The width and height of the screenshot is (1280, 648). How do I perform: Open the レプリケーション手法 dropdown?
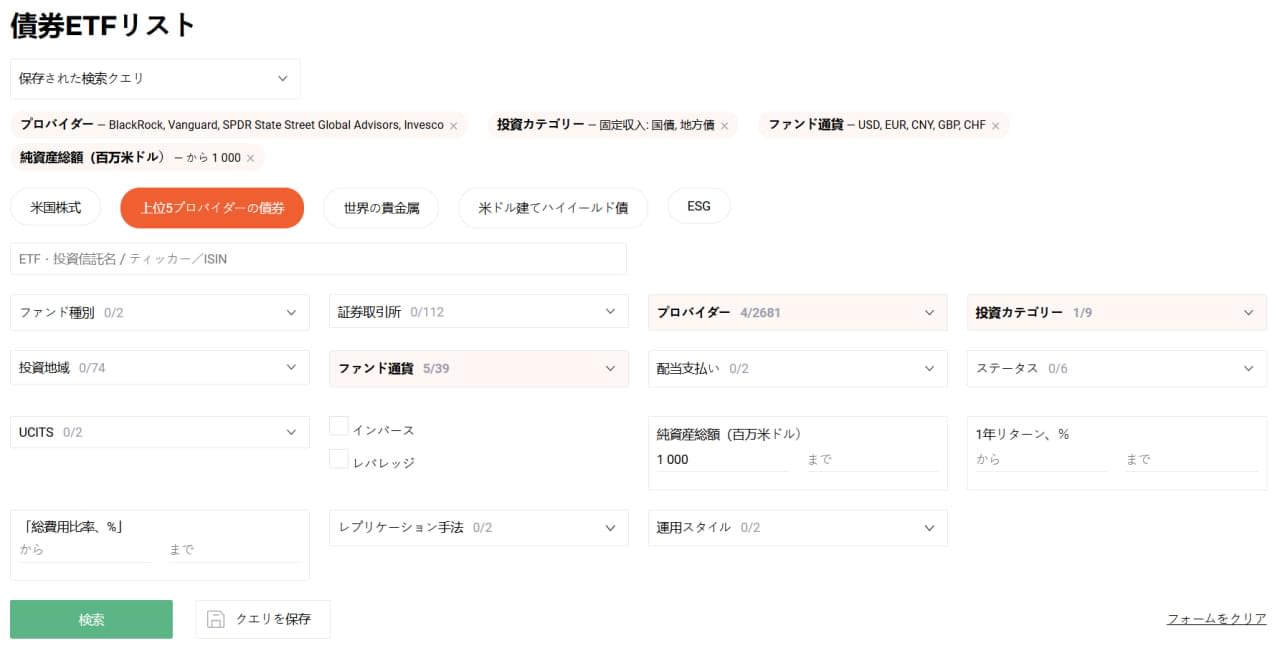pyautogui.click(x=478, y=527)
